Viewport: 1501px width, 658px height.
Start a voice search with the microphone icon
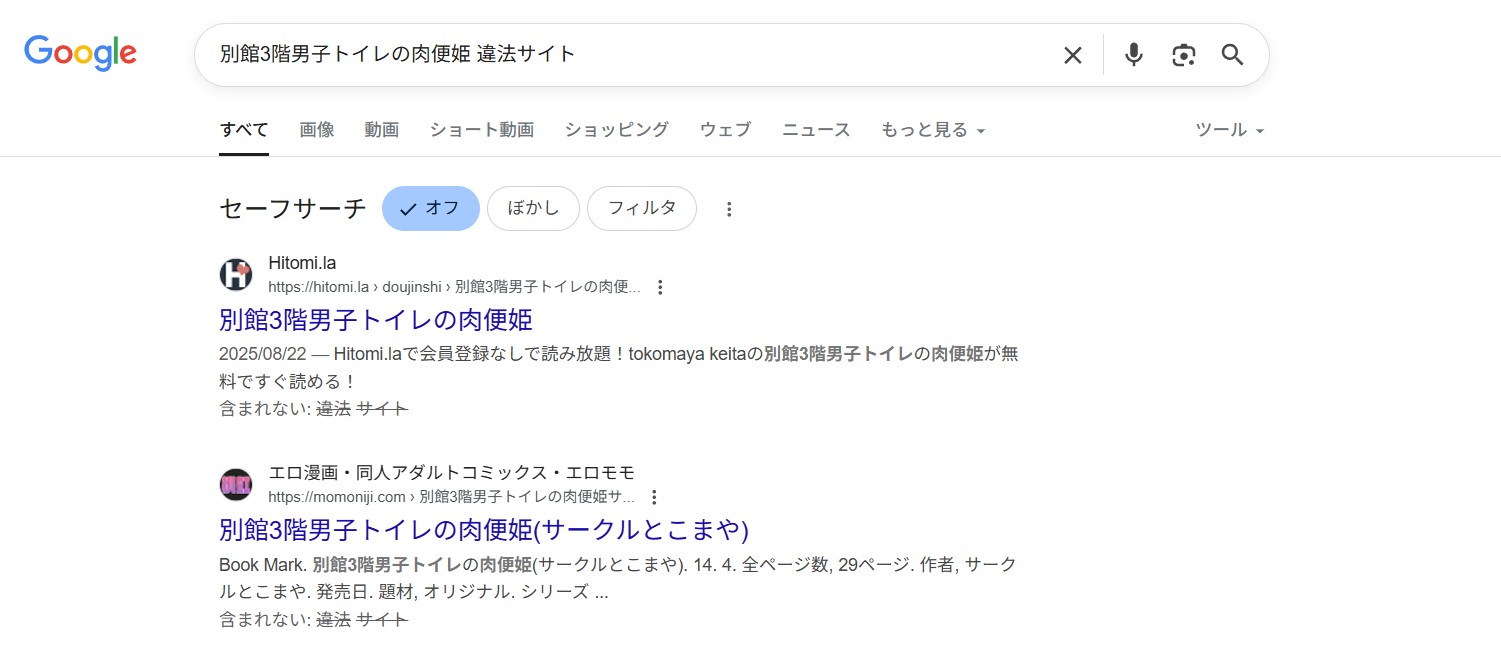pos(1133,55)
